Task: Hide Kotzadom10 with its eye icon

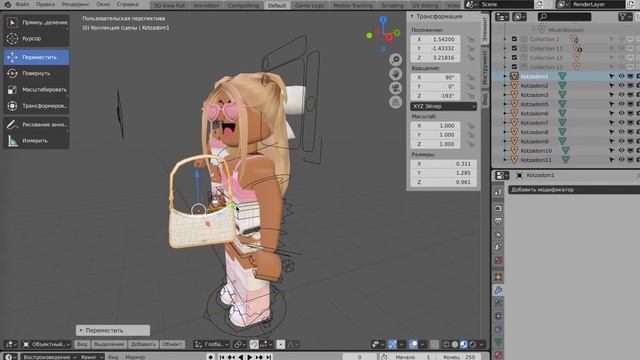Action: (621, 151)
